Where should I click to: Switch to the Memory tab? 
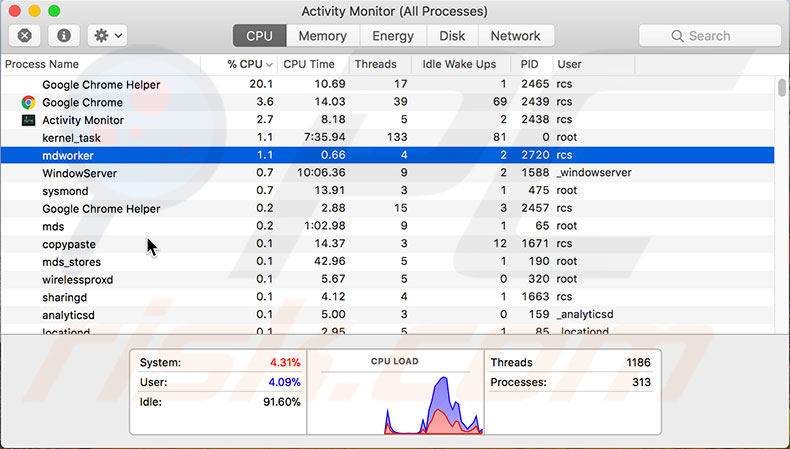(x=322, y=36)
